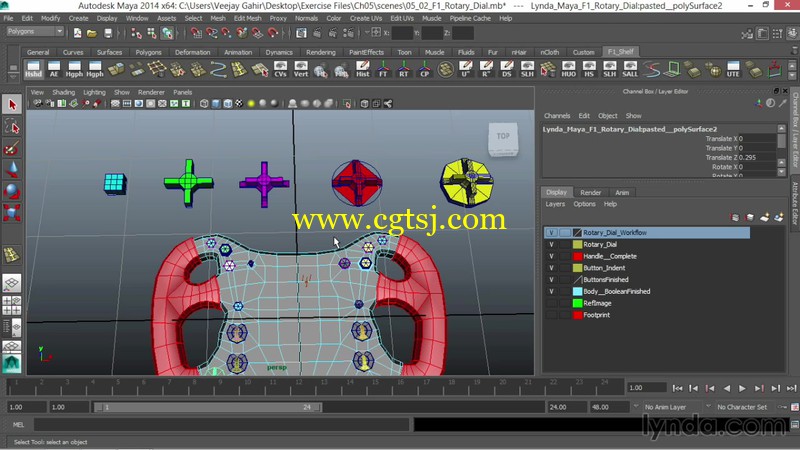800x450 pixels.
Task: Toggle visibility of Rotary_Dial_Workflow layer
Action: click(551, 233)
